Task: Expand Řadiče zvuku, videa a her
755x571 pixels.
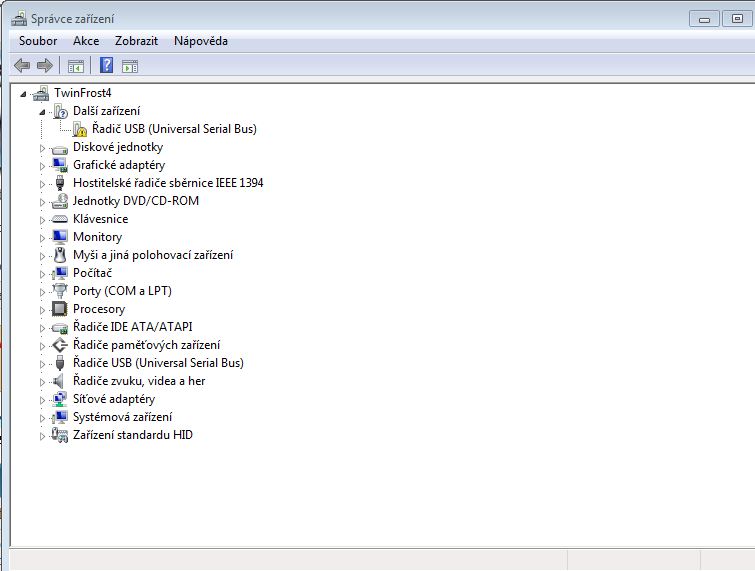Action: [x=42, y=382]
